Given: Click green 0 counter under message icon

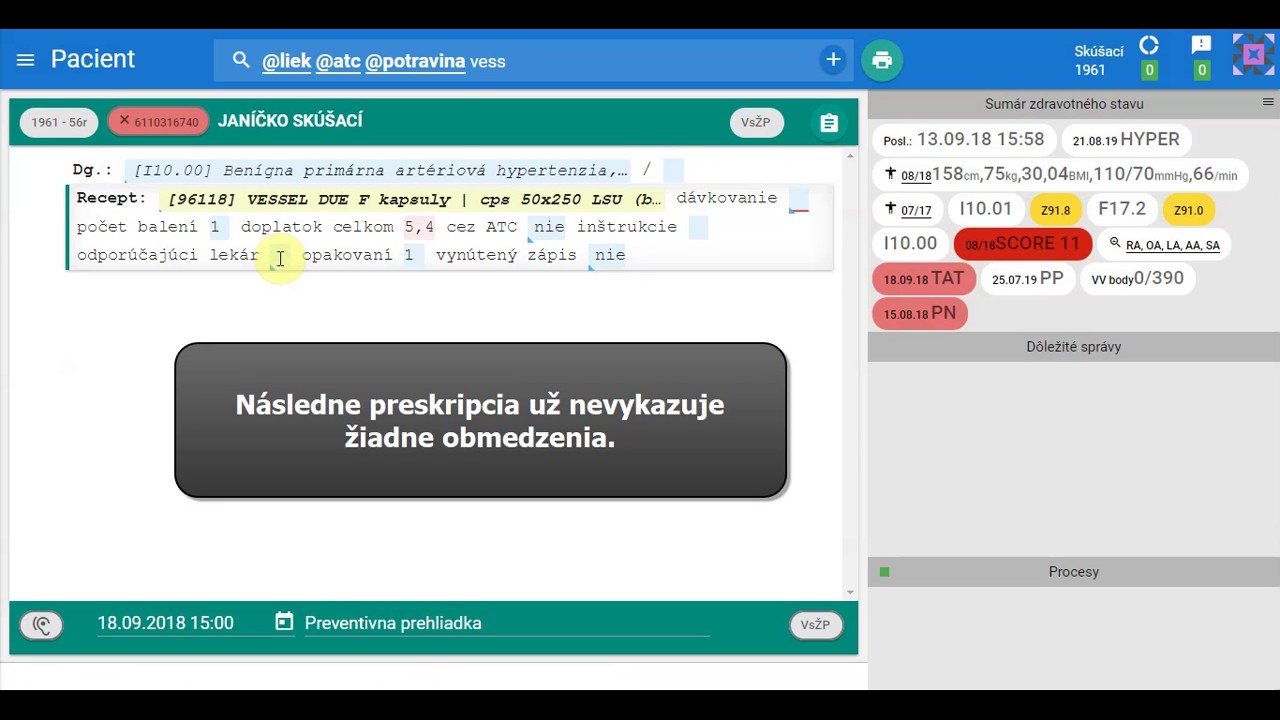Looking at the screenshot, I should click(x=1202, y=70).
